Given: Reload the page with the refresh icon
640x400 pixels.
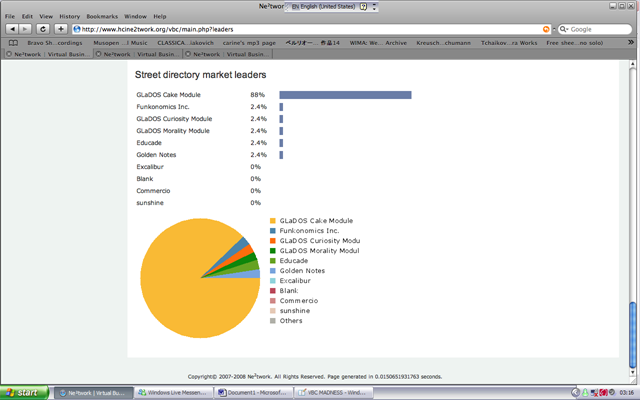Looking at the screenshot, I should pos(43,29).
